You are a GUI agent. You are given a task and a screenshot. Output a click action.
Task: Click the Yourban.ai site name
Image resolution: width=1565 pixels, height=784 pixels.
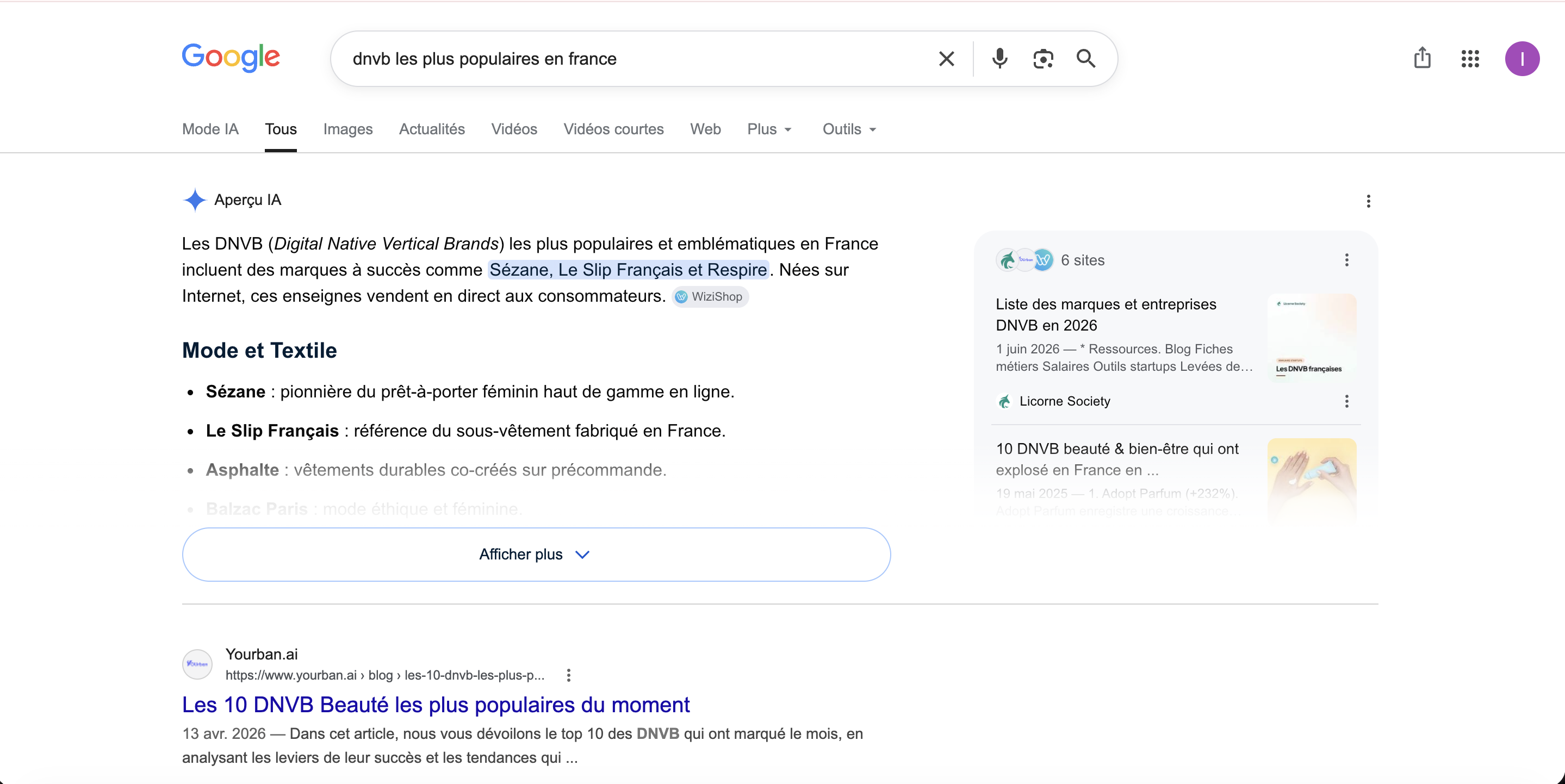pyautogui.click(x=261, y=654)
